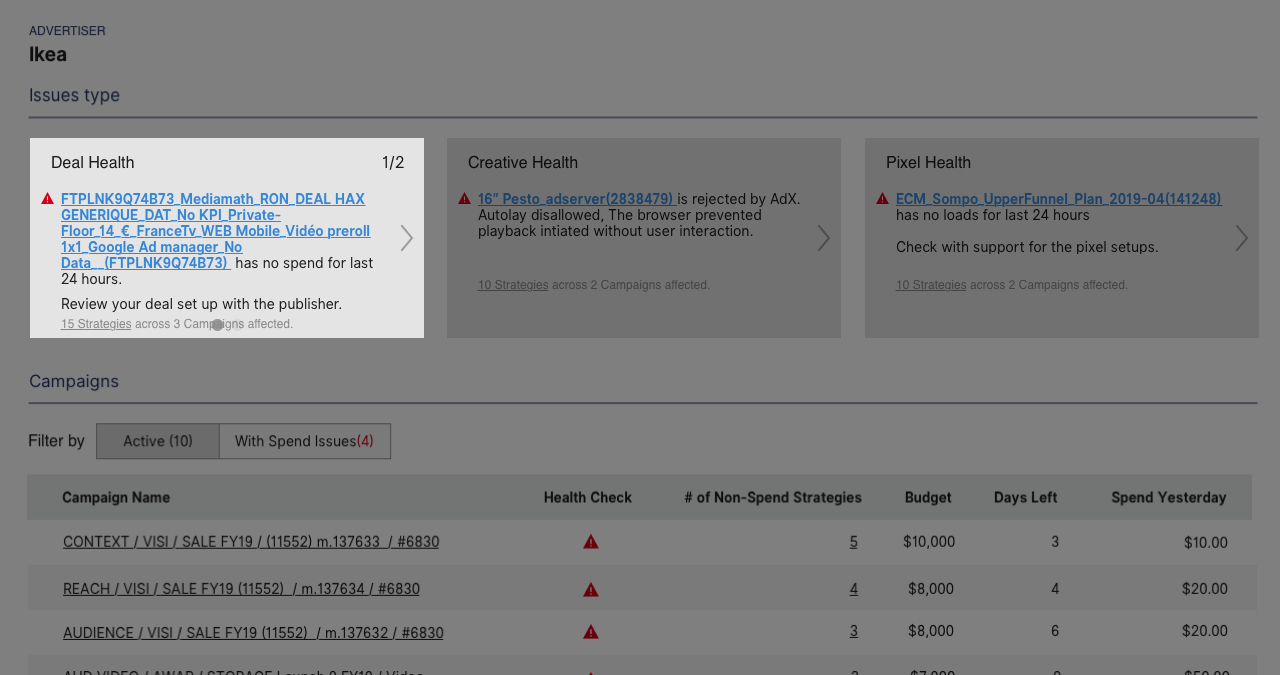Open REACH / VISI / SALE FY19 campaign
Image resolution: width=1280 pixels, height=675 pixels.
pyautogui.click(x=241, y=589)
